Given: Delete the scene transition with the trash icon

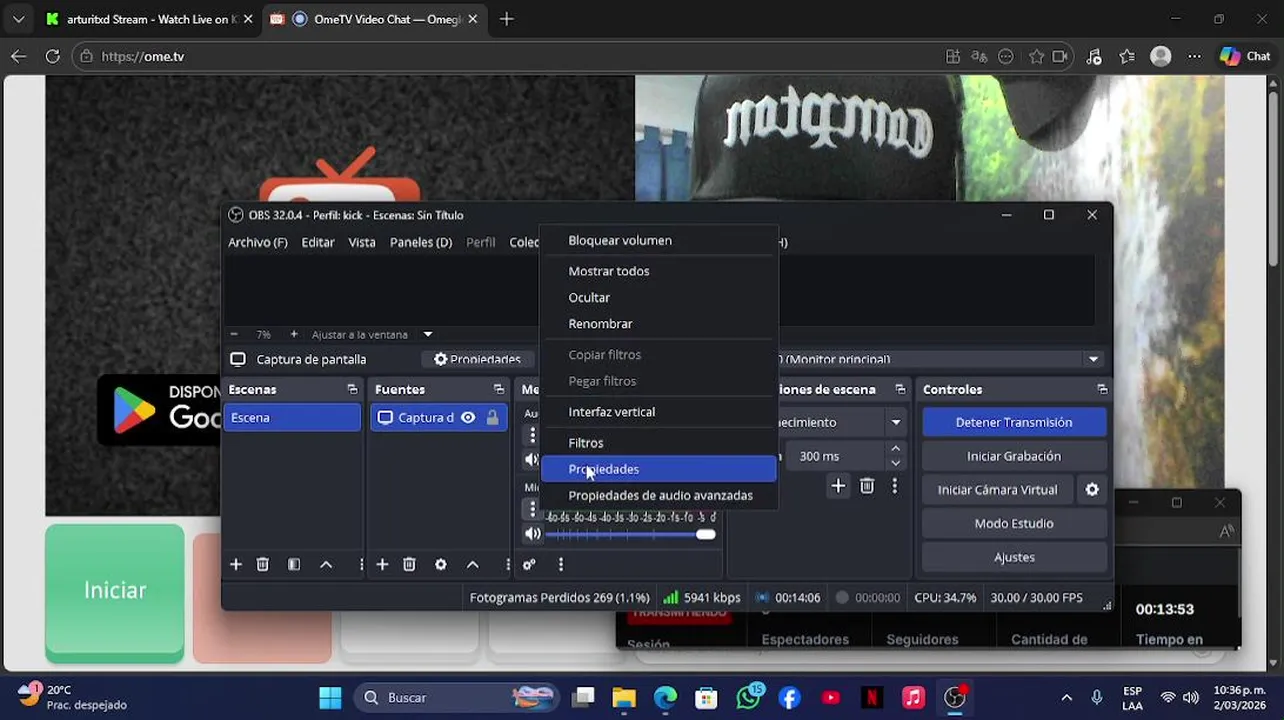Looking at the screenshot, I should coord(867,487).
